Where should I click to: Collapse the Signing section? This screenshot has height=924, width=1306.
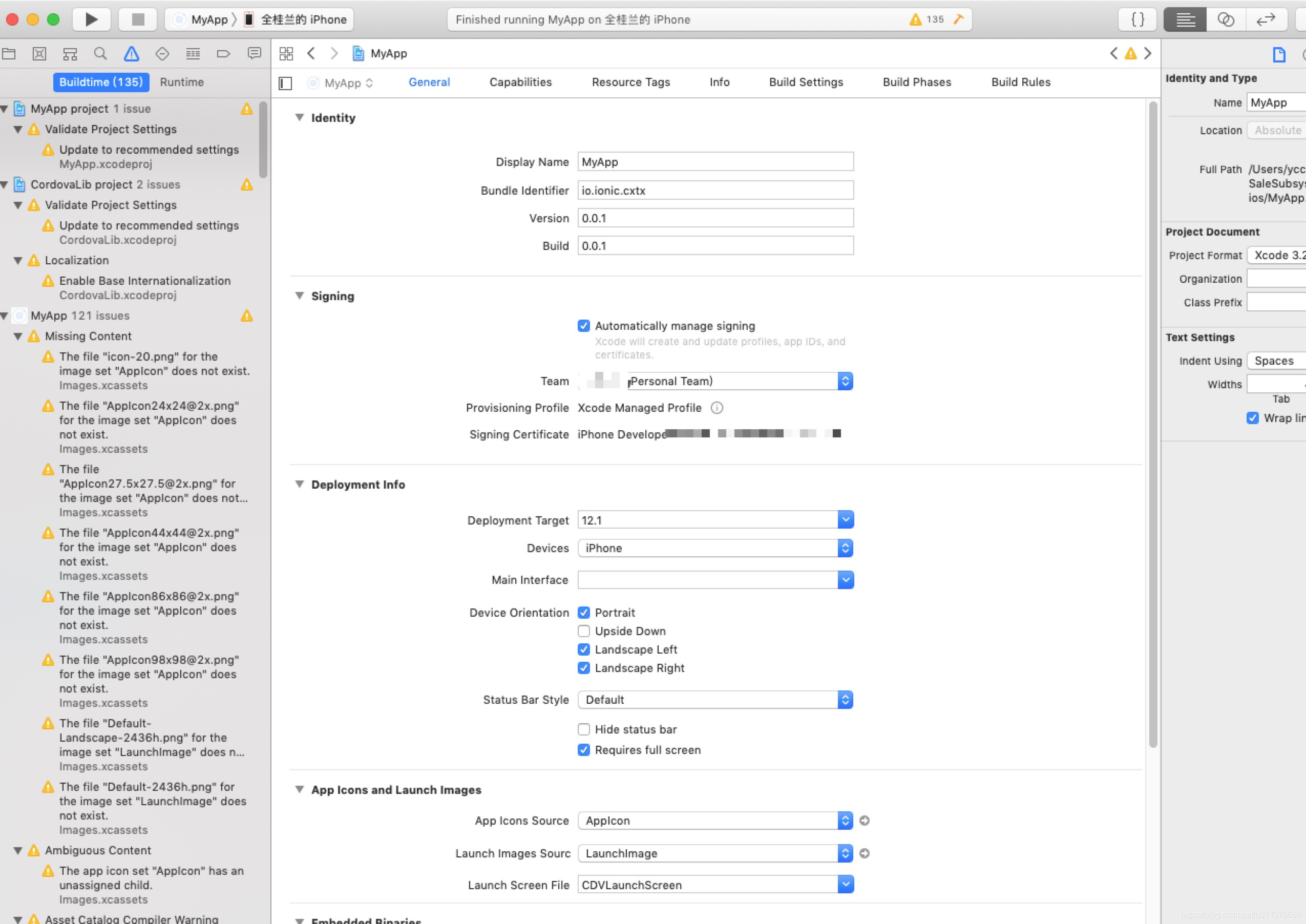click(299, 296)
